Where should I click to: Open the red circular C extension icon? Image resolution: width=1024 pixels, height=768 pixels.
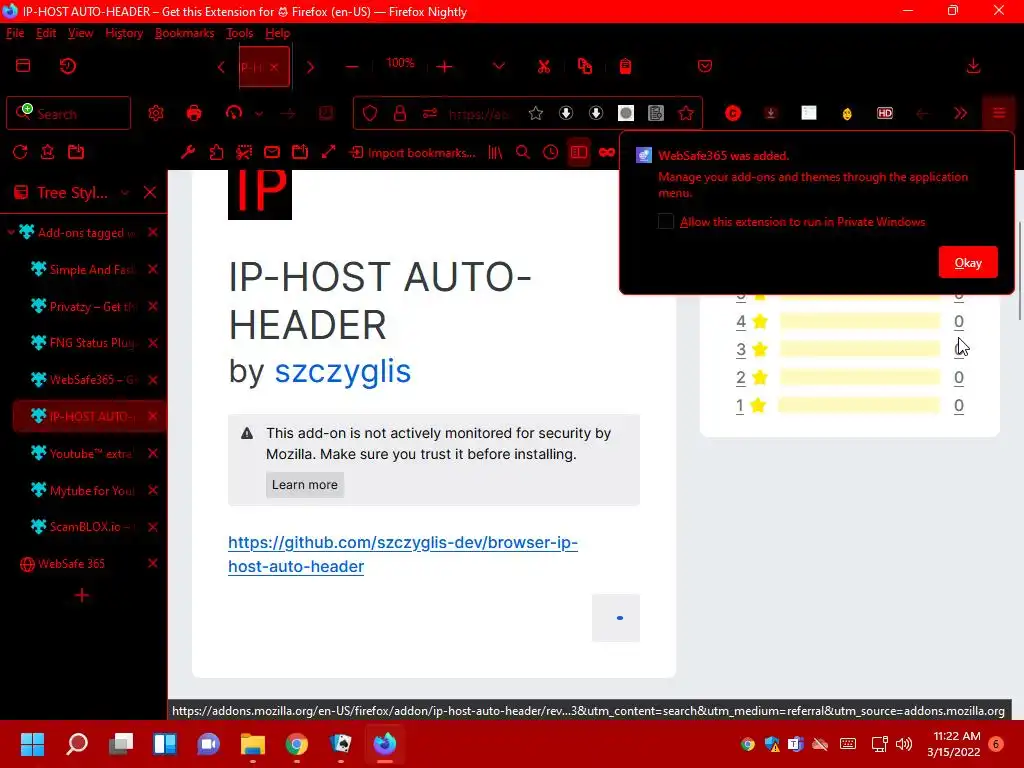point(733,114)
